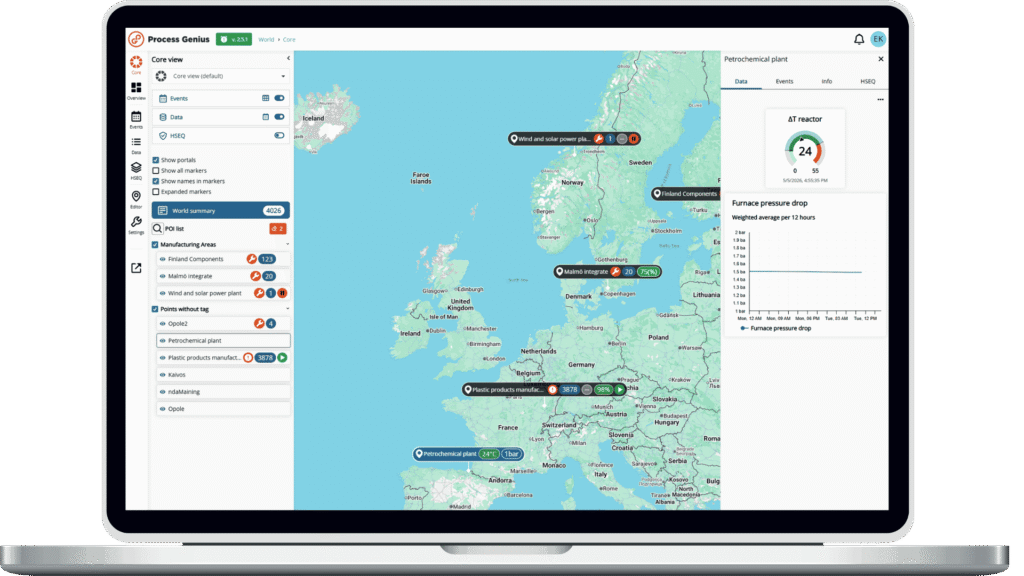Toggle visibility eye of Opole
Image resolution: width=1024 pixels, height=576 pixels.
[163, 409]
